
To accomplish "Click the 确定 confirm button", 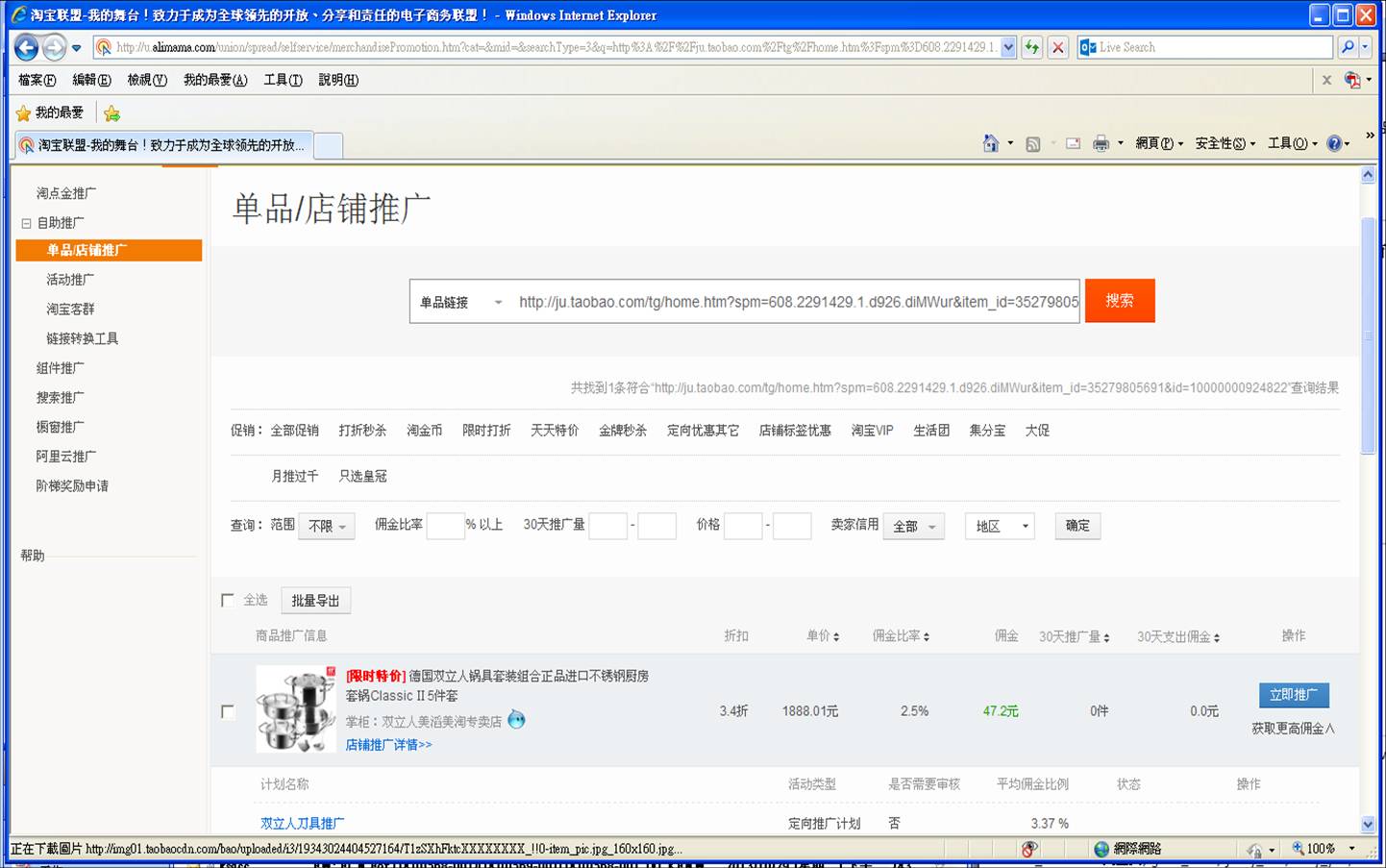I will click(1077, 526).
